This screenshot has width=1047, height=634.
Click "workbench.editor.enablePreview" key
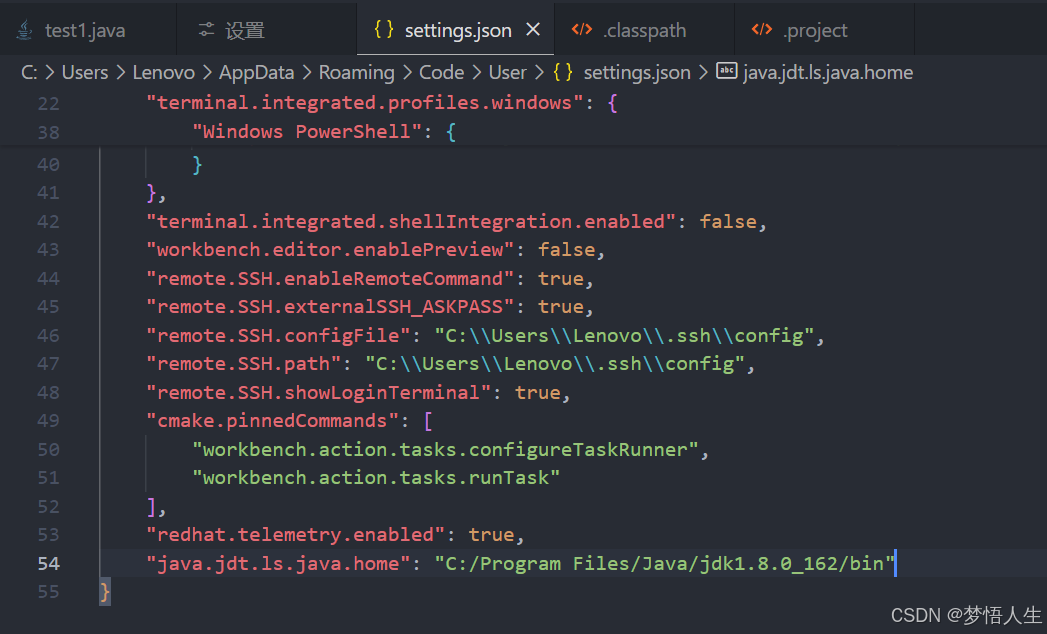click(331, 250)
